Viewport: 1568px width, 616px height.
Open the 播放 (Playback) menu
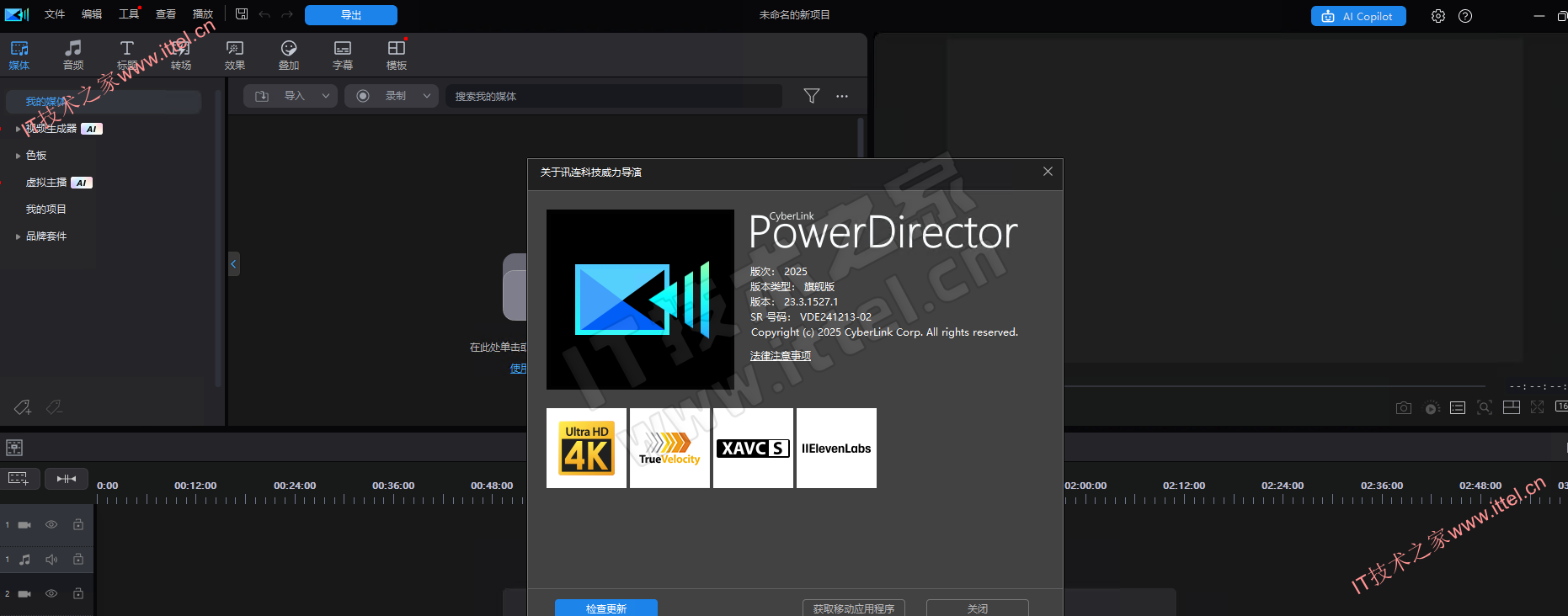[203, 14]
